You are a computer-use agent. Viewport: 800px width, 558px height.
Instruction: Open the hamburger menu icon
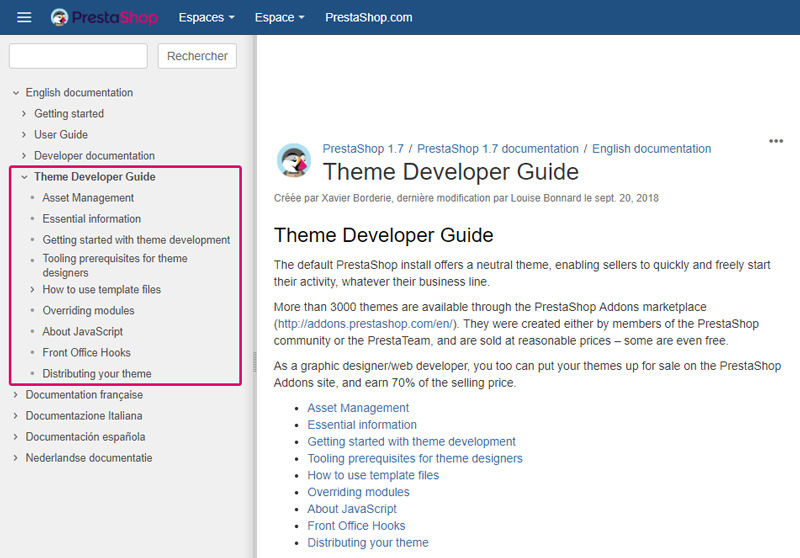pyautogui.click(x=24, y=17)
